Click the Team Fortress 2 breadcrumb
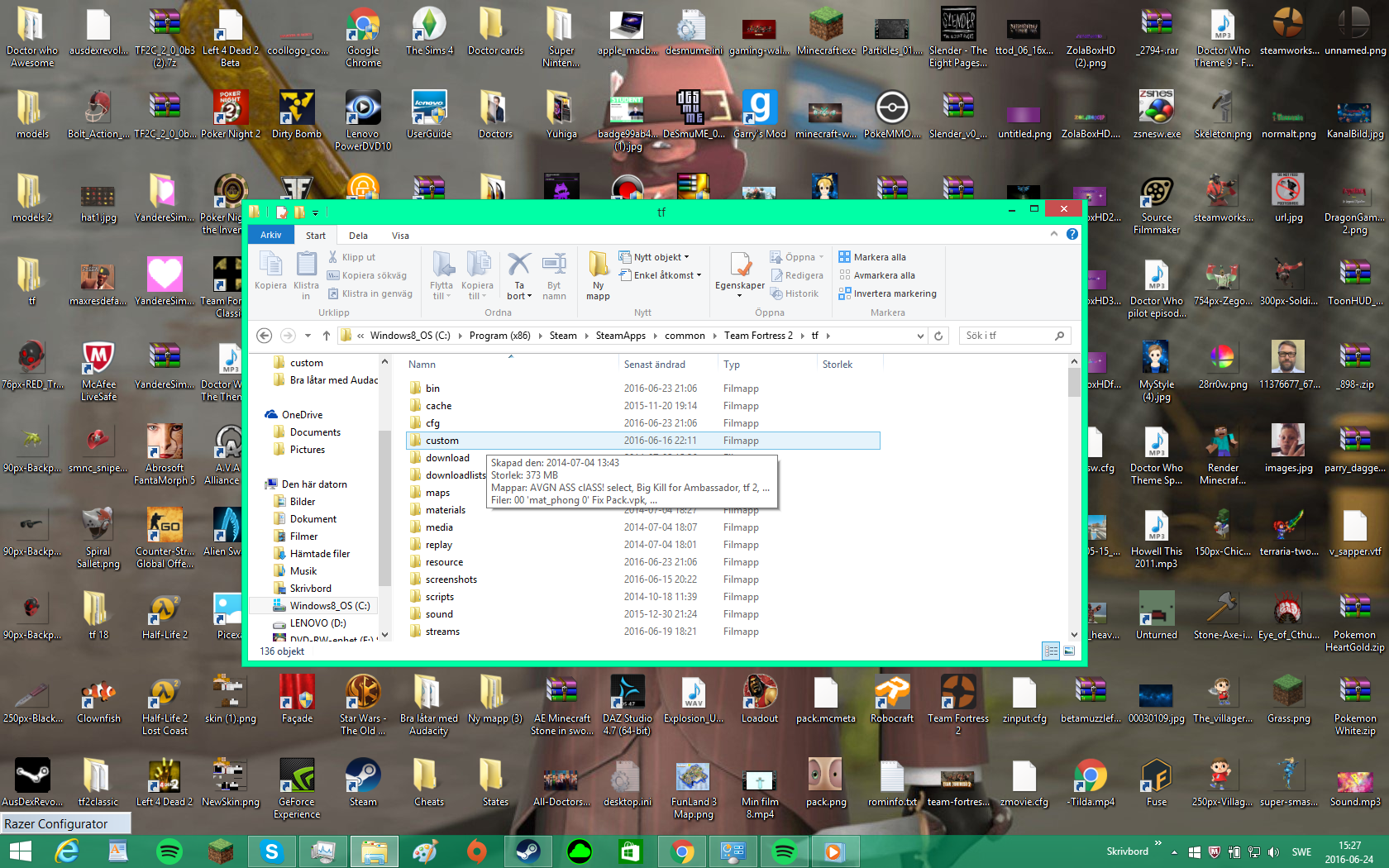Viewport: 1389px width, 868px height. 758,336
